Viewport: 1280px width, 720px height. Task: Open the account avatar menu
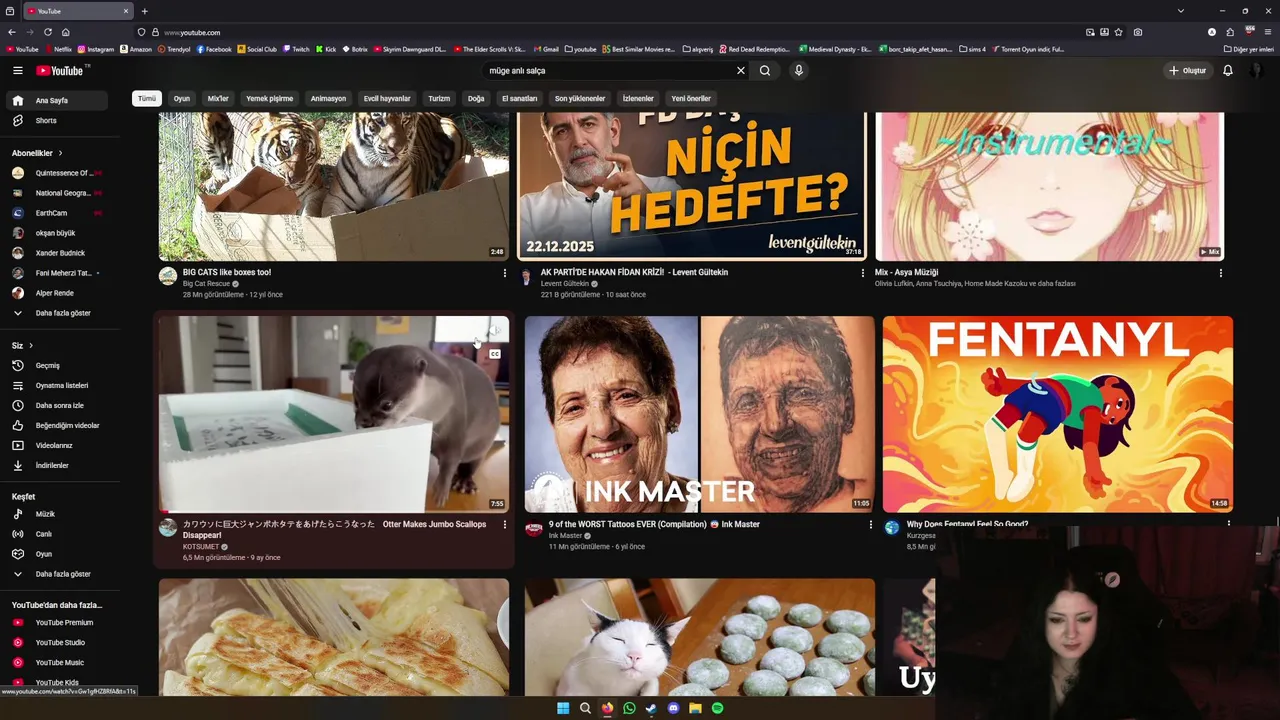click(1256, 71)
